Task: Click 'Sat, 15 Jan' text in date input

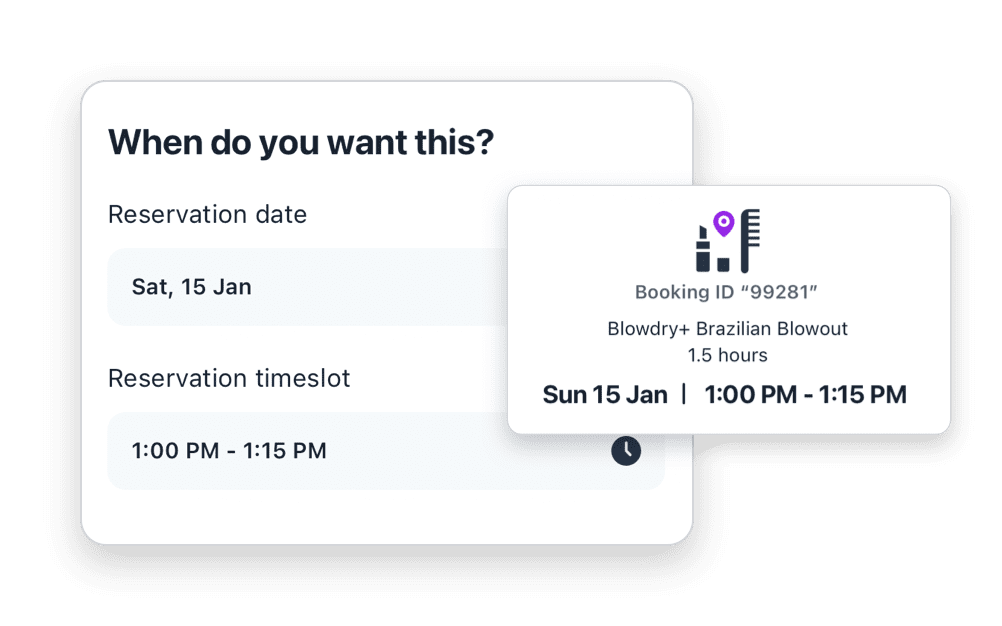Action: (x=192, y=287)
